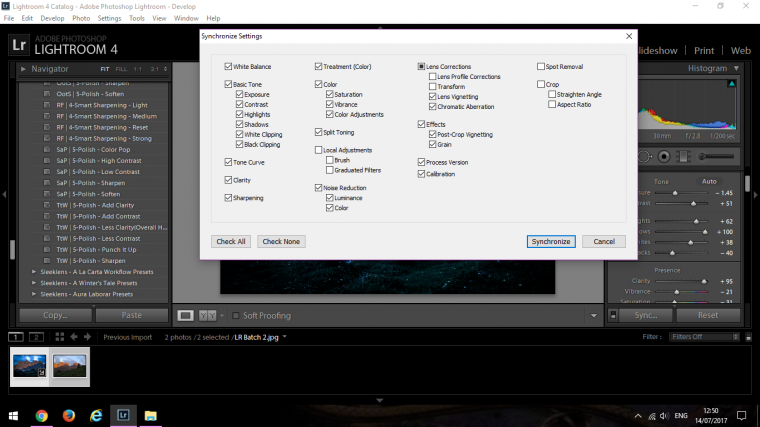The width and height of the screenshot is (760, 427).
Task: Open the grid view icon in filmstrip bar
Action: 60,337
